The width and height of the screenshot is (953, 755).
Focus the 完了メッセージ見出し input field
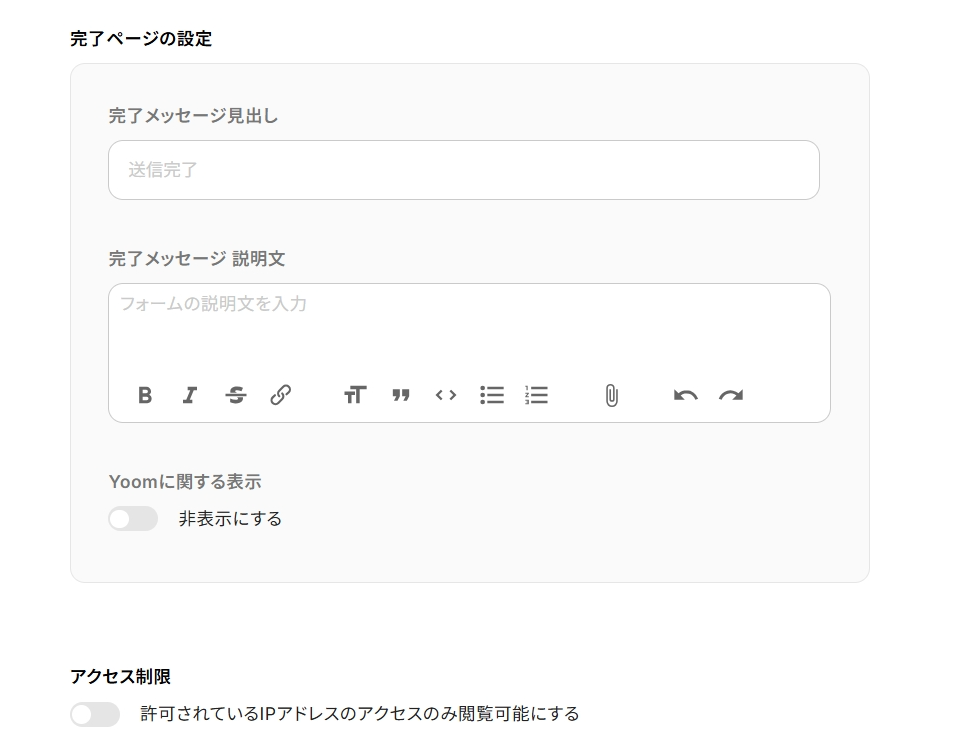coord(464,170)
